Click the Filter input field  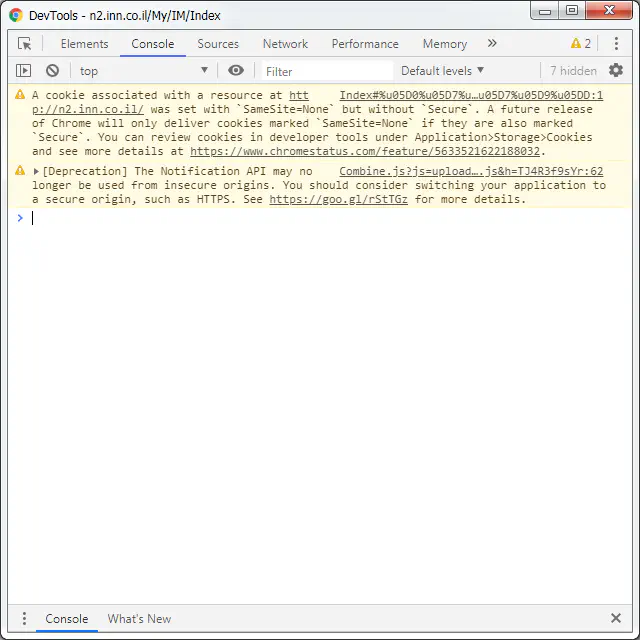[x=327, y=71]
